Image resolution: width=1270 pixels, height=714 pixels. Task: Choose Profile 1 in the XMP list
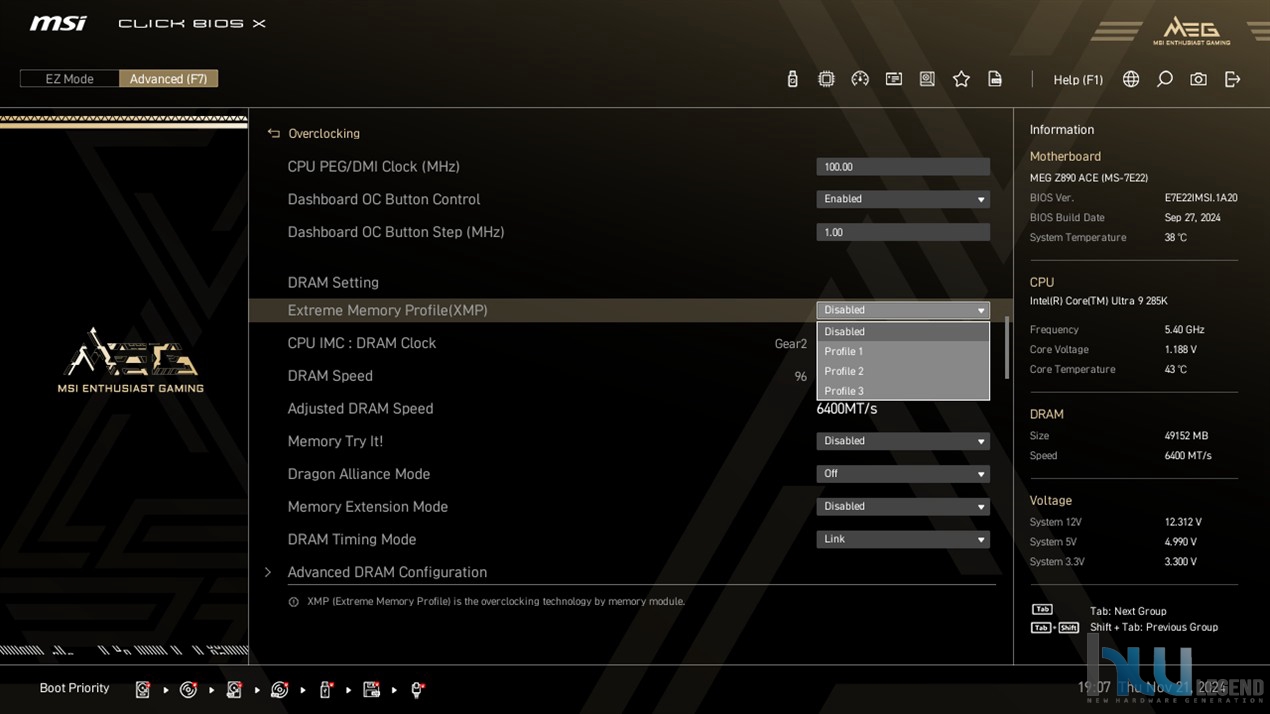point(903,351)
